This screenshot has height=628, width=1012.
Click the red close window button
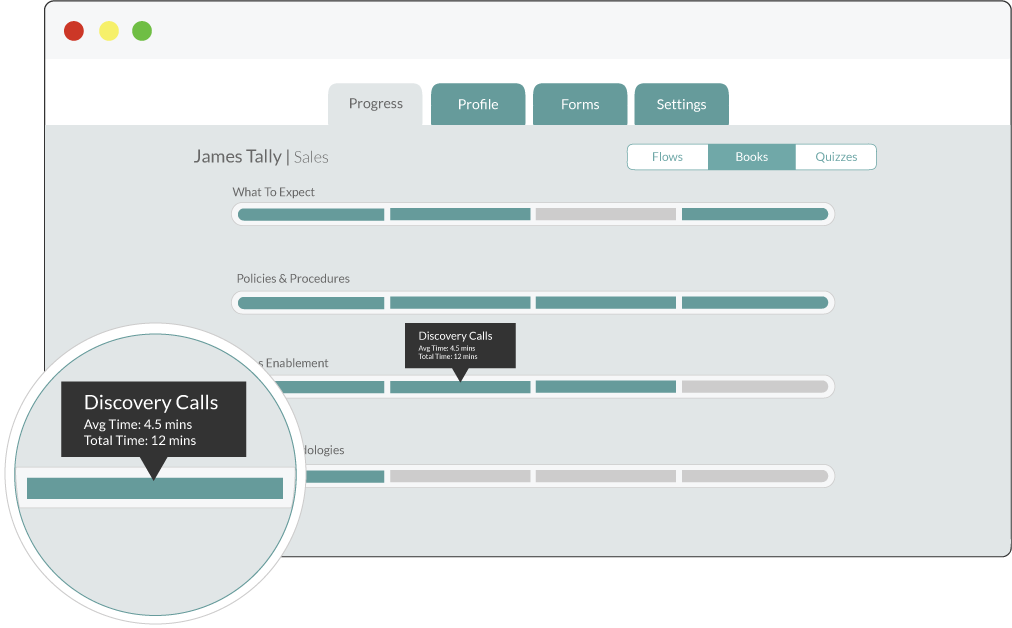pyautogui.click(x=74, y=31)
